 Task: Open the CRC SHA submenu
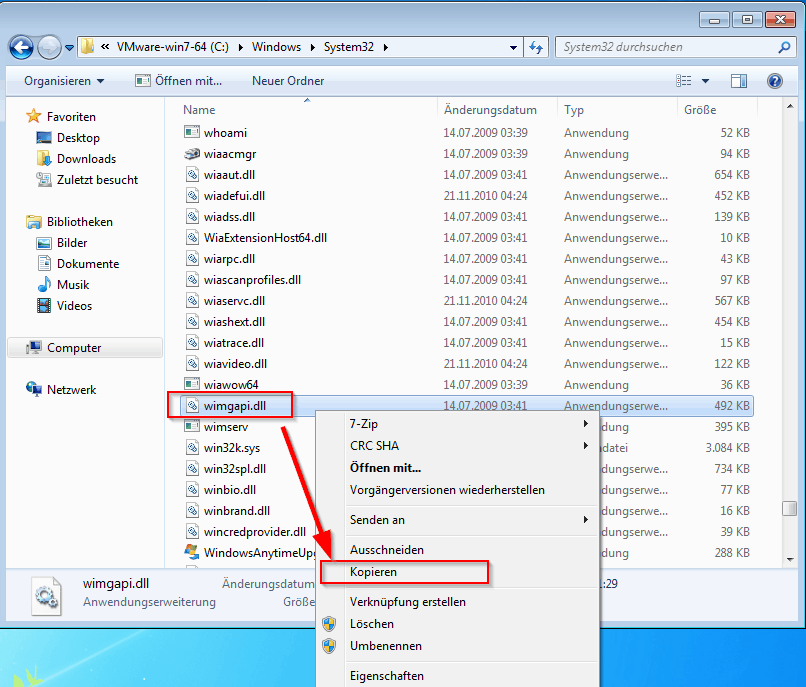pos(458,446)
